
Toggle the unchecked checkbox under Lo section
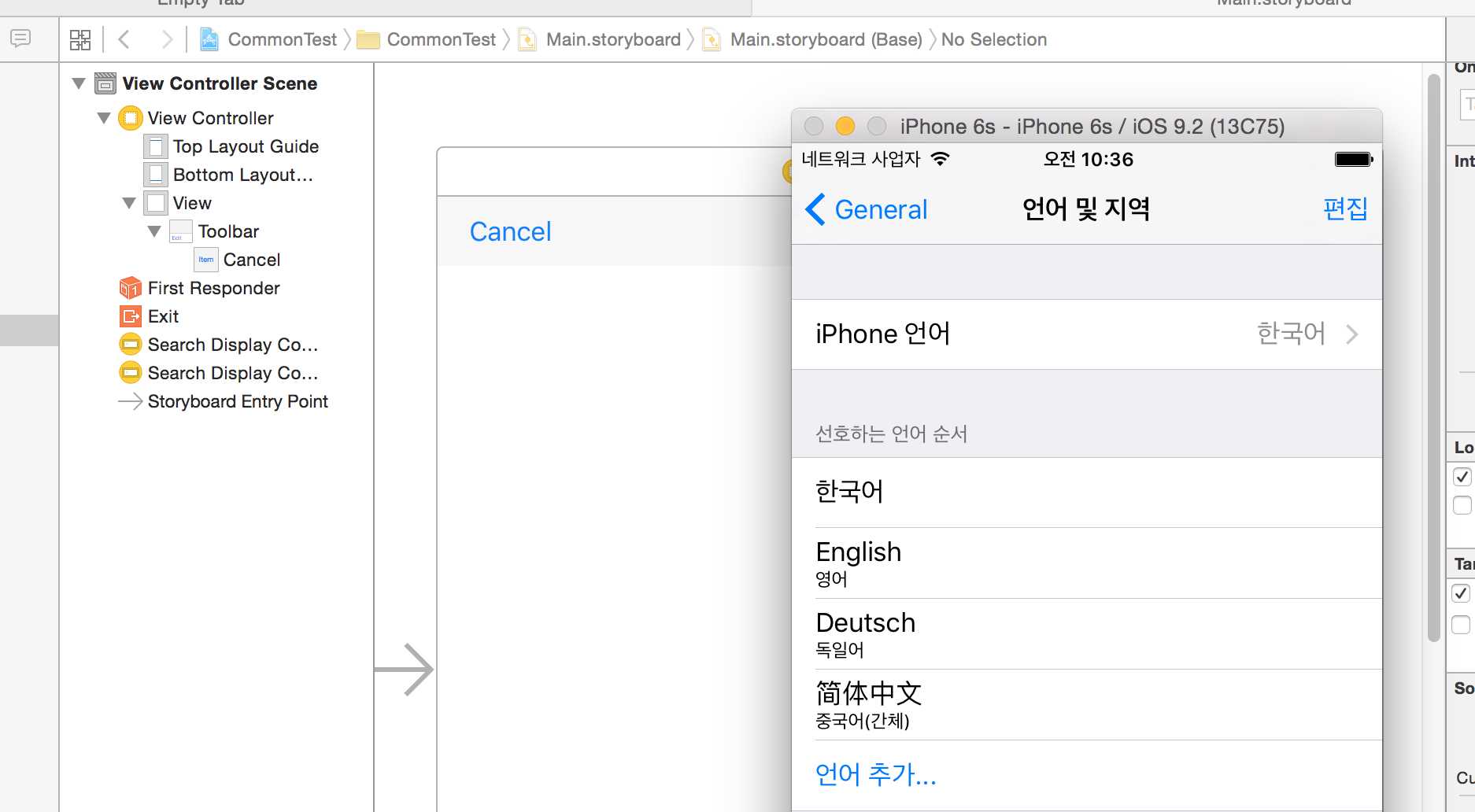click(x=1462, y=505)
